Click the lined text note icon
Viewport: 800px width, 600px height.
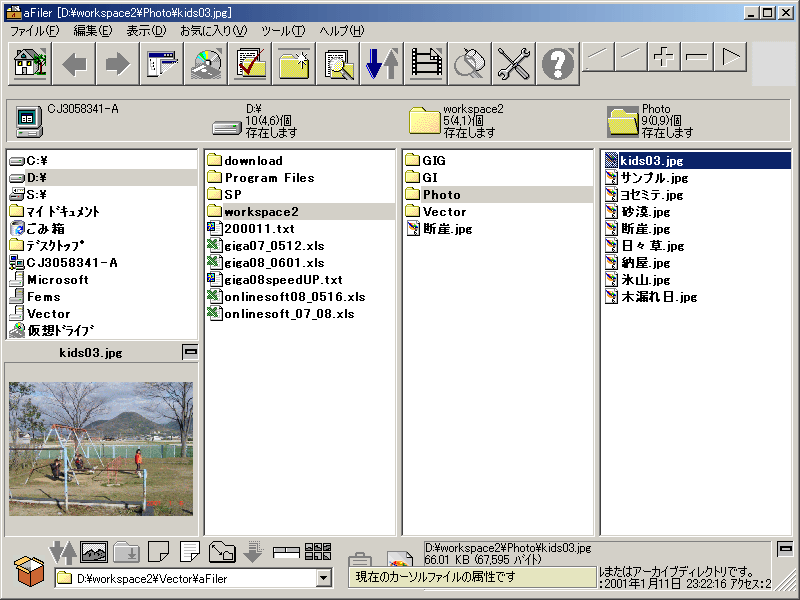click(190, 552)
